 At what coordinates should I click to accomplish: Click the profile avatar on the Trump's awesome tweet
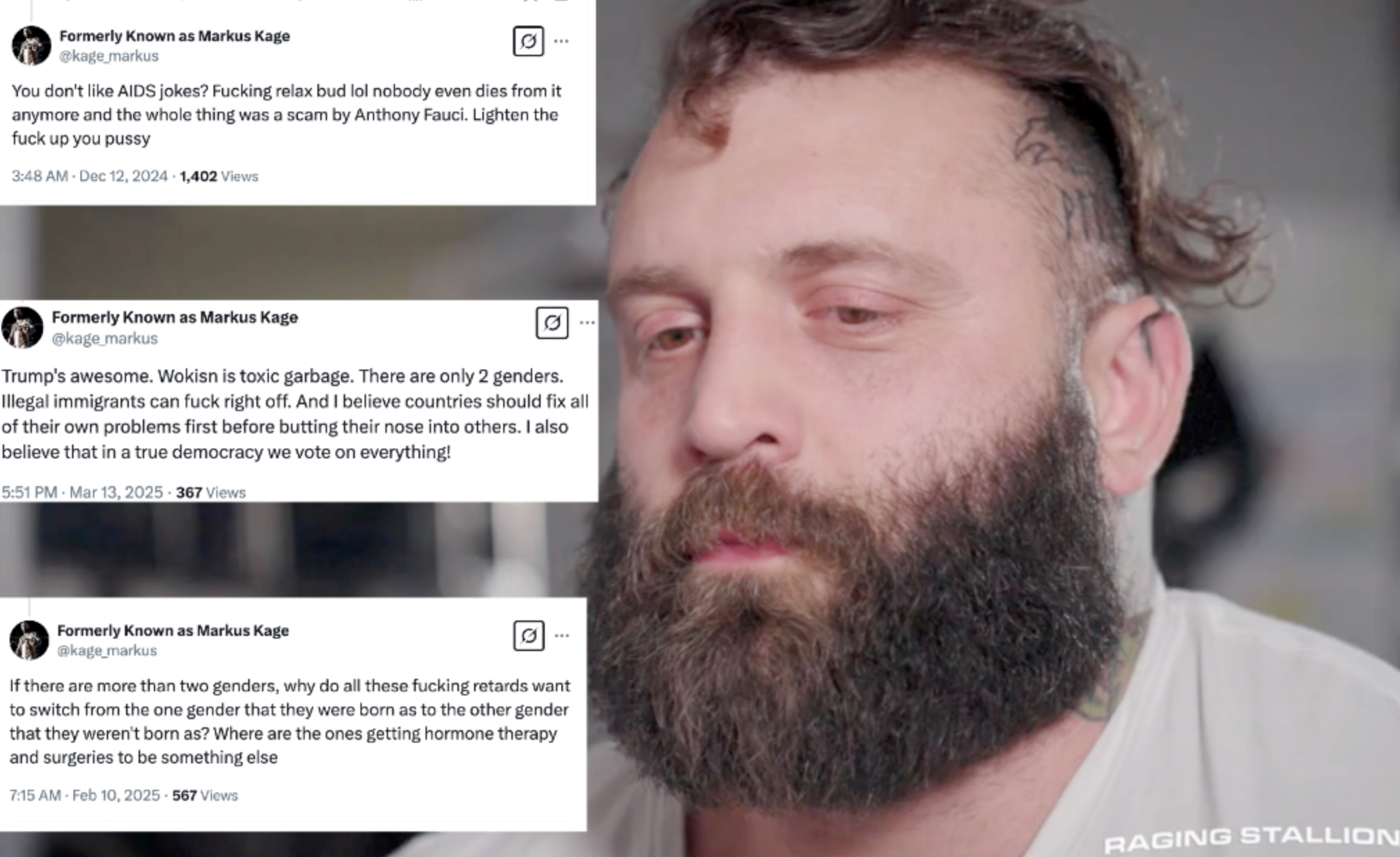22,327
